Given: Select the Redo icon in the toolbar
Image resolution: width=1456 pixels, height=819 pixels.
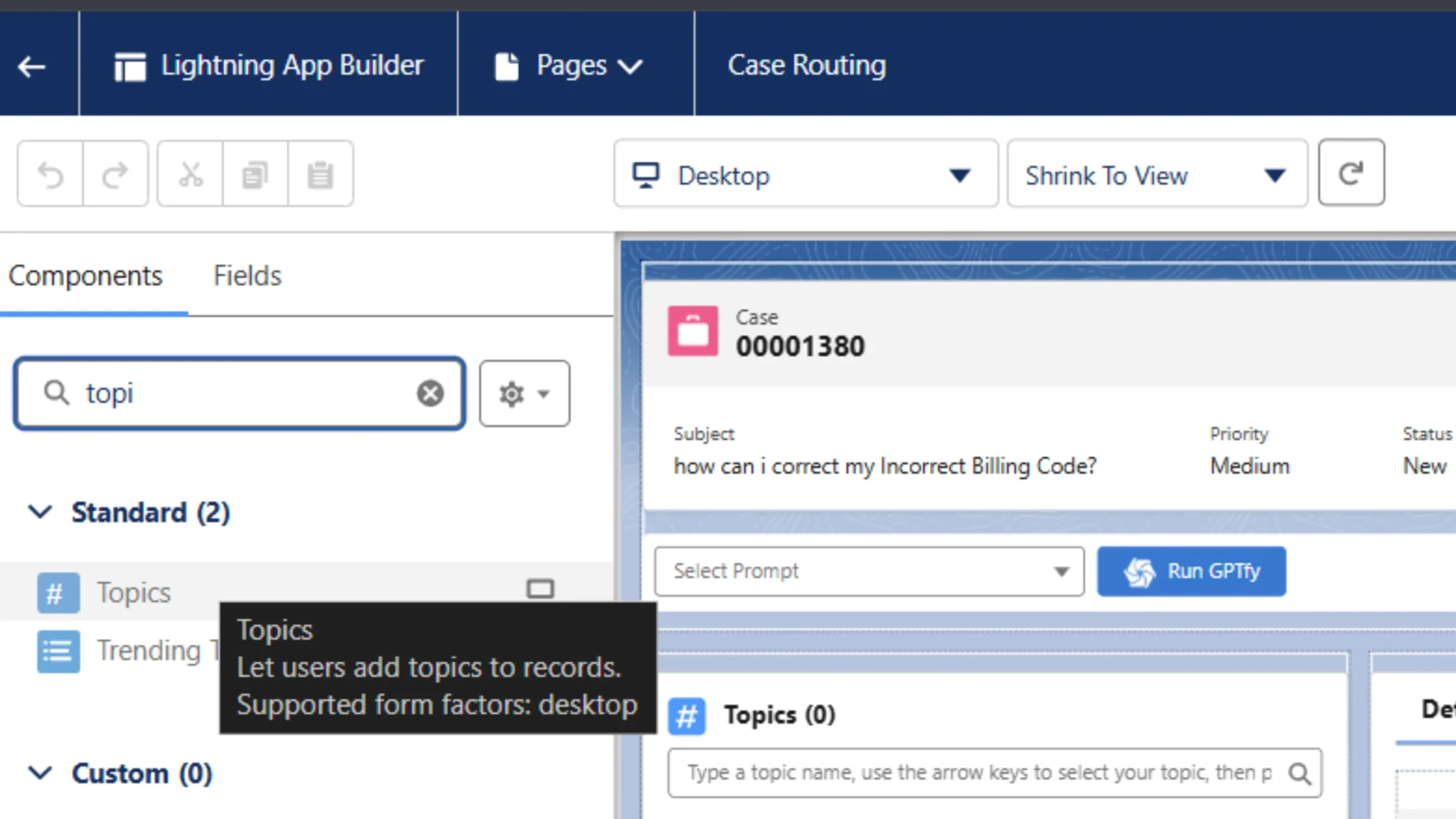Looking at the screenshot, I should pos(114,173).
